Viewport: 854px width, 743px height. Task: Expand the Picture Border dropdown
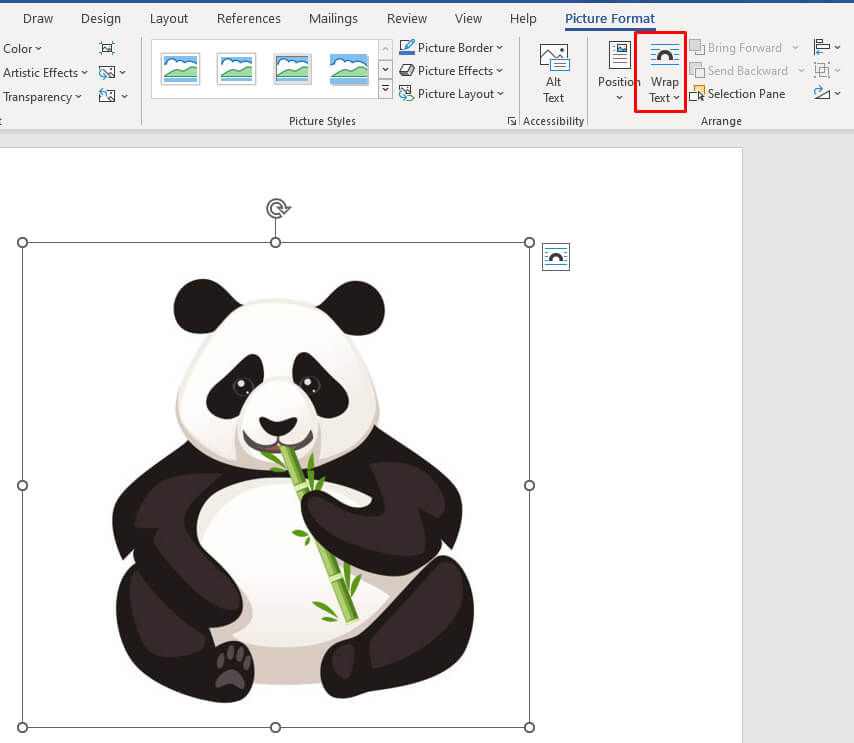(x=451, y=48)
